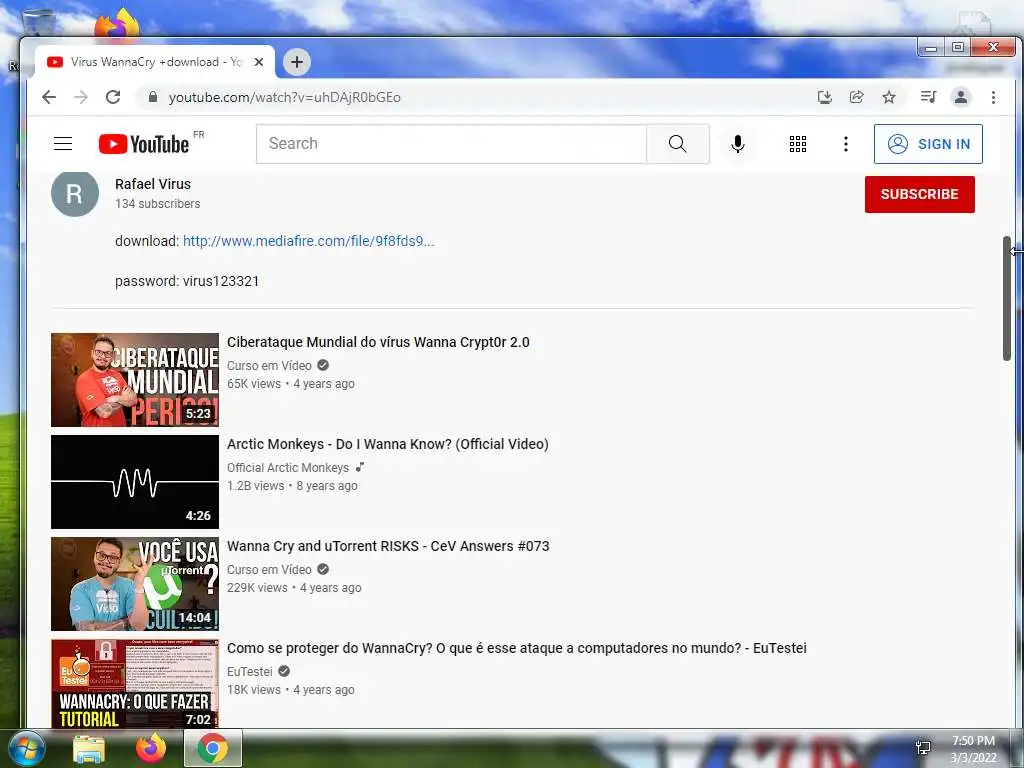1024x768 pixels.
Task: Click the page vertical scrollbar thumb
Action: click(x=1006, y=298)
